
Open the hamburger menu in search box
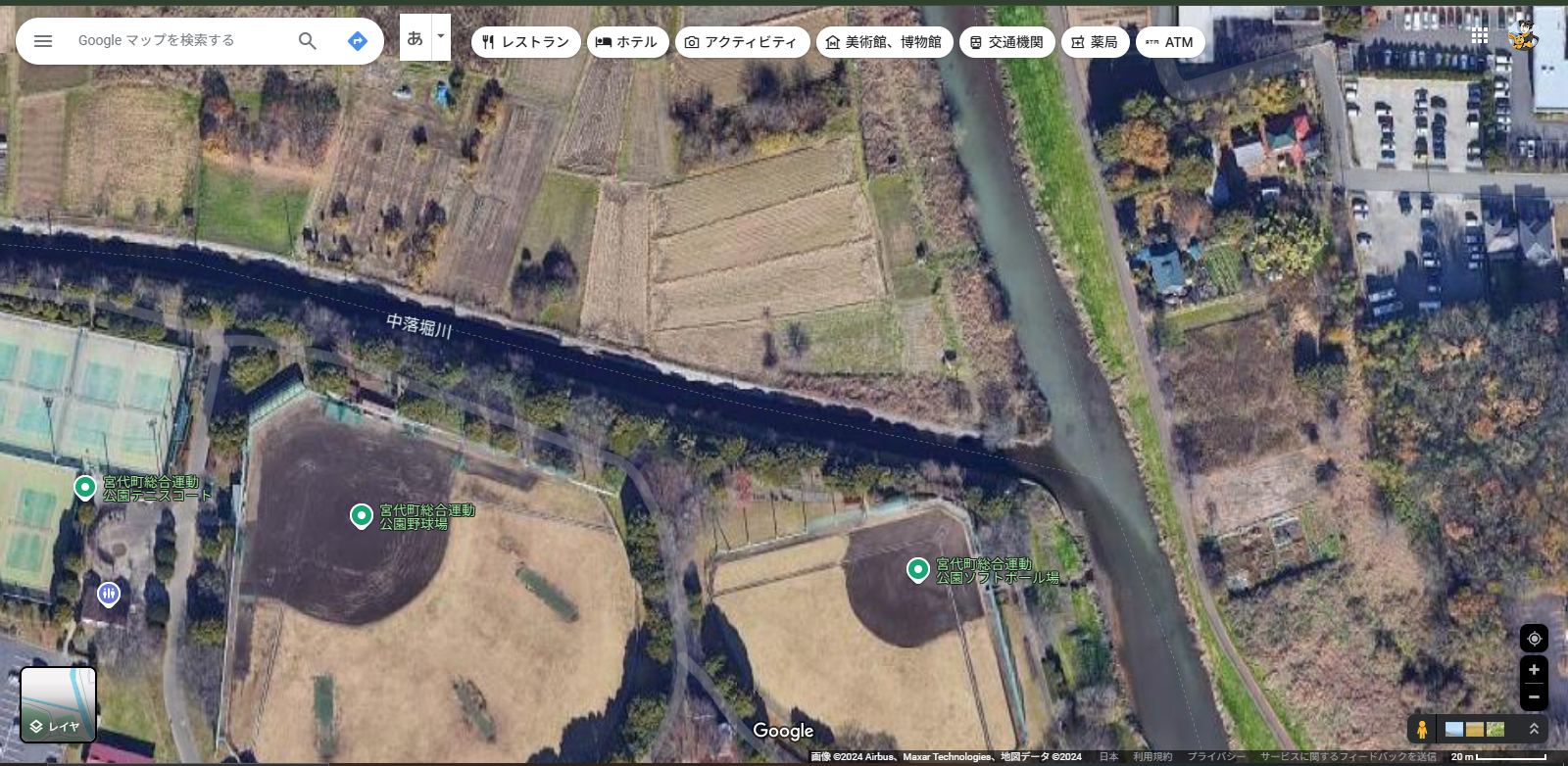tap(43, 41)
